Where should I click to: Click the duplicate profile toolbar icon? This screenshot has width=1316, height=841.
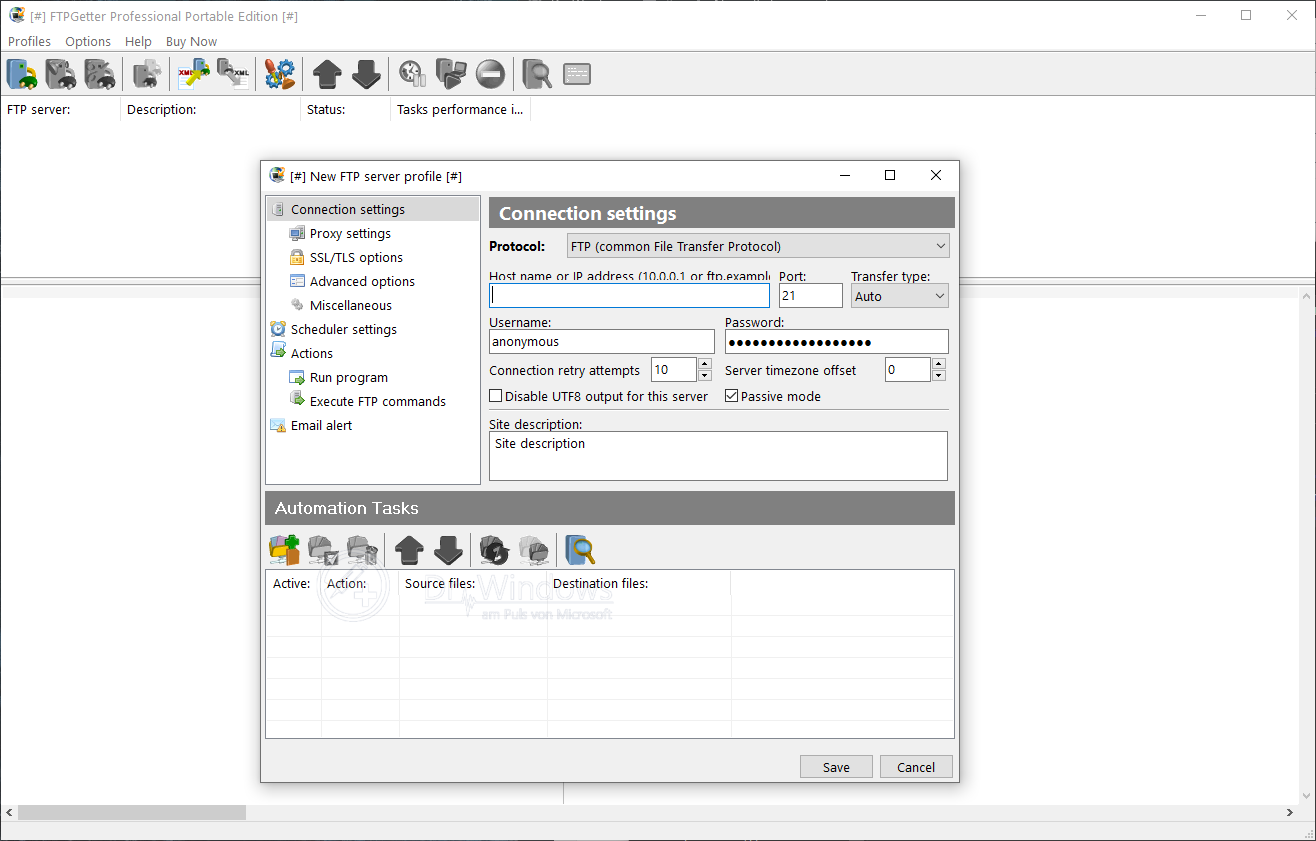click(148, 74)
